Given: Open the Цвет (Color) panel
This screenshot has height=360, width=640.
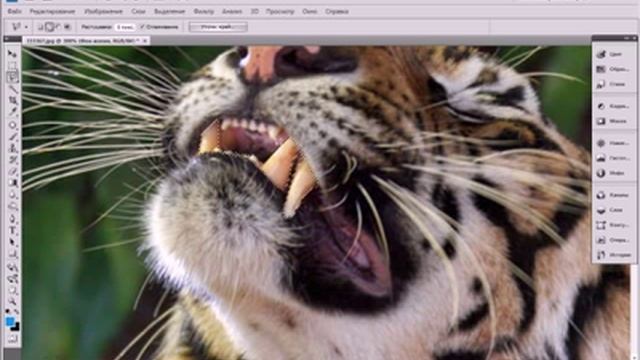Looking at the screenshot, I should pos(613,54).
